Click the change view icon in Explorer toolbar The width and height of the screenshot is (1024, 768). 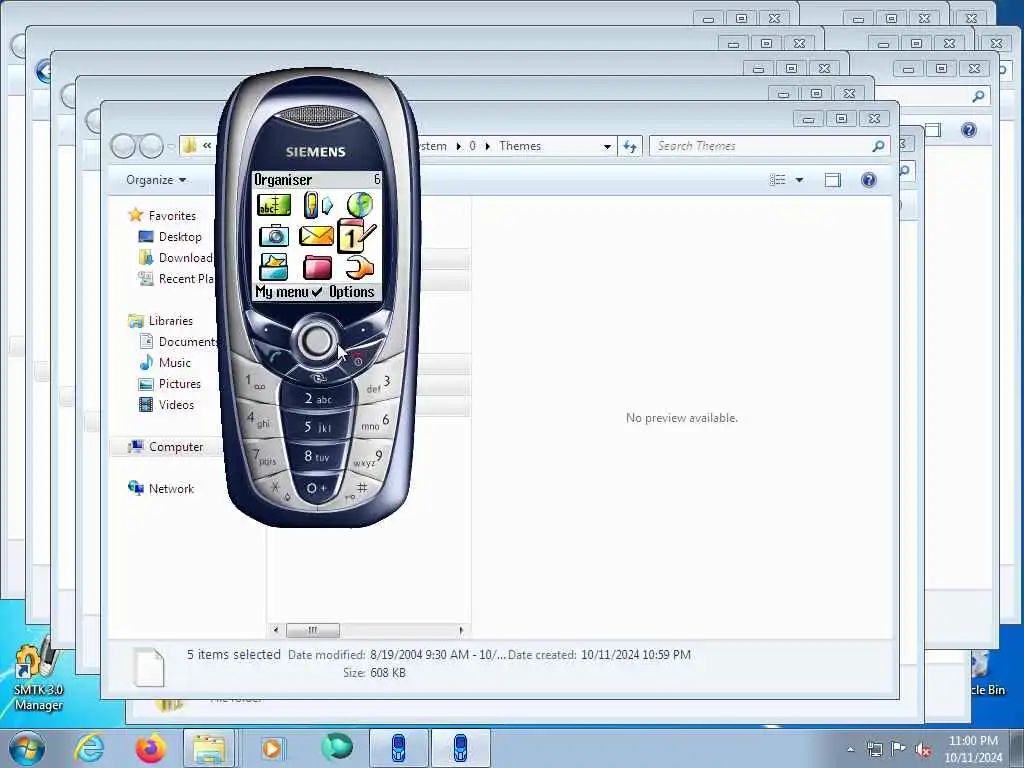point(777,180)
